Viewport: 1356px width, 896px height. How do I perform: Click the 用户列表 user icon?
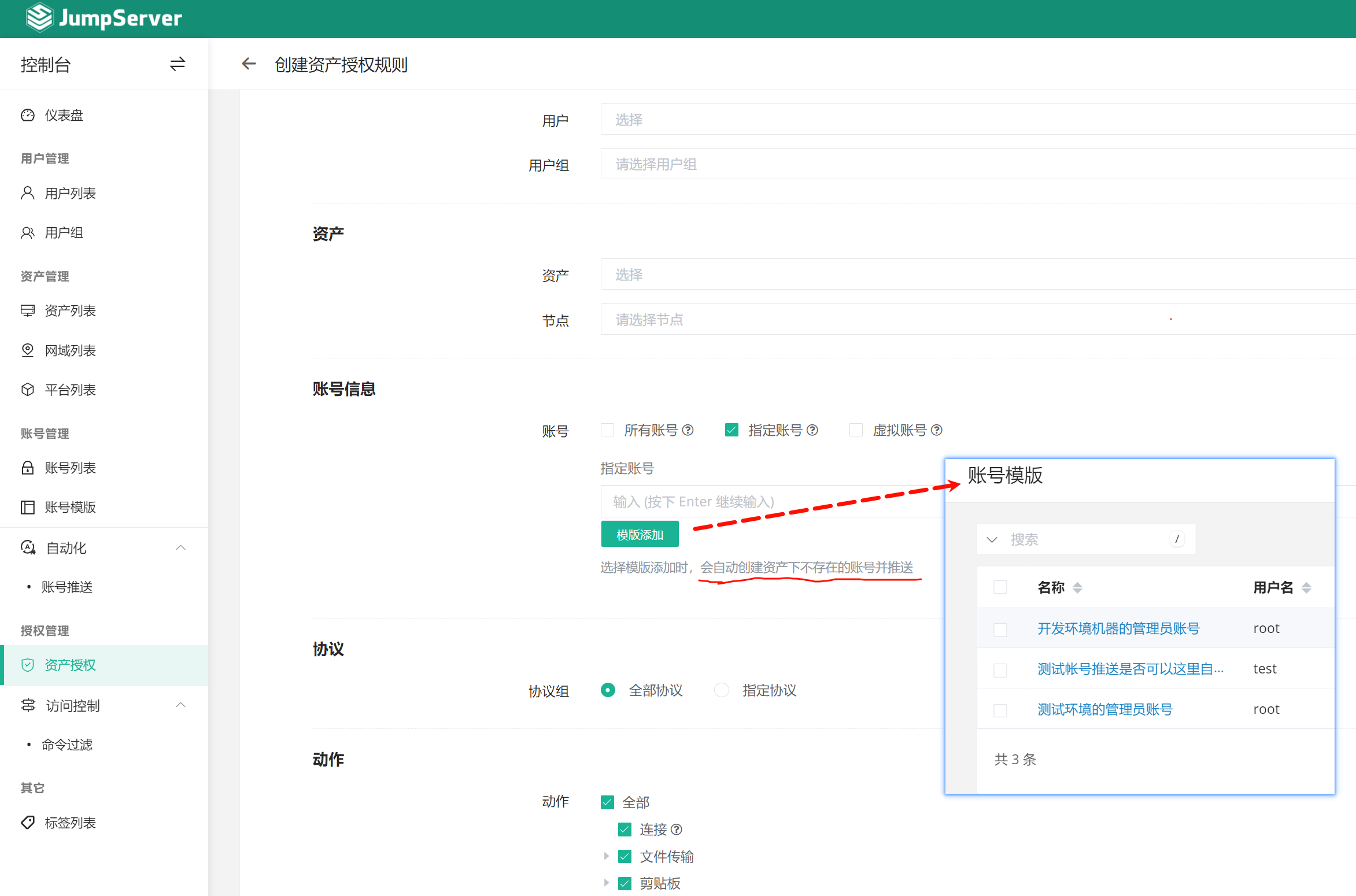pos(28,193)
